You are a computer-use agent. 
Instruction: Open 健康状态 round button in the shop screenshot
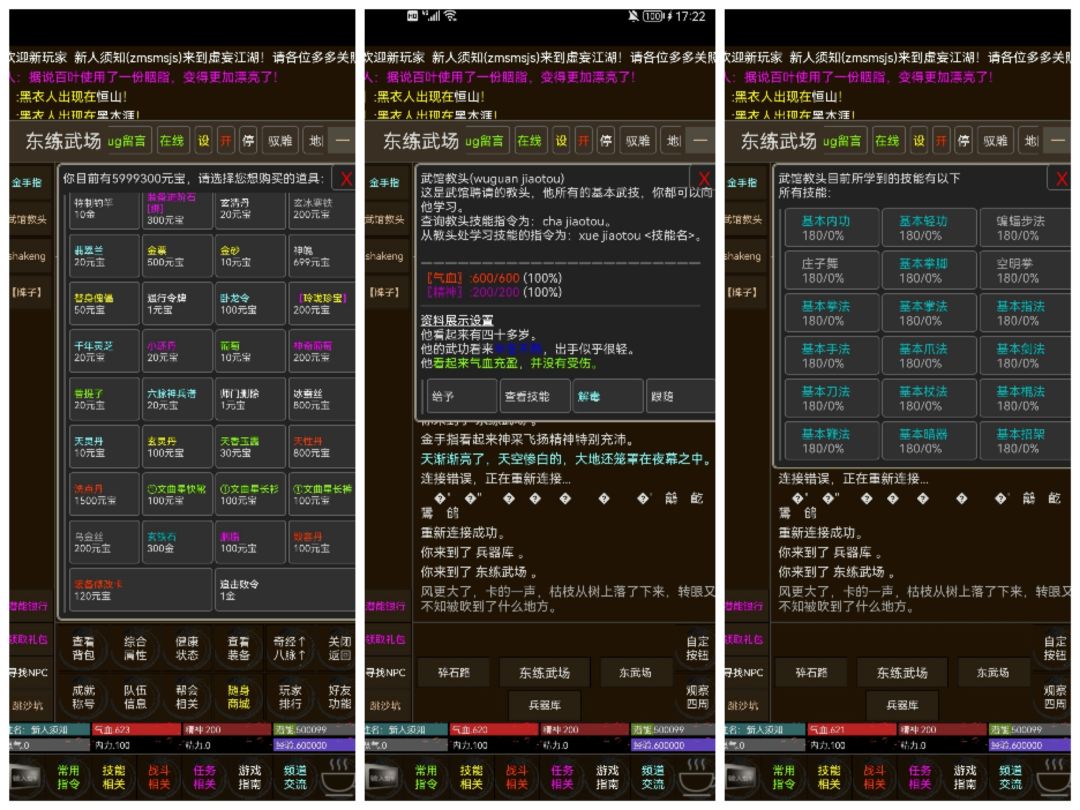[x=187, y=648]
